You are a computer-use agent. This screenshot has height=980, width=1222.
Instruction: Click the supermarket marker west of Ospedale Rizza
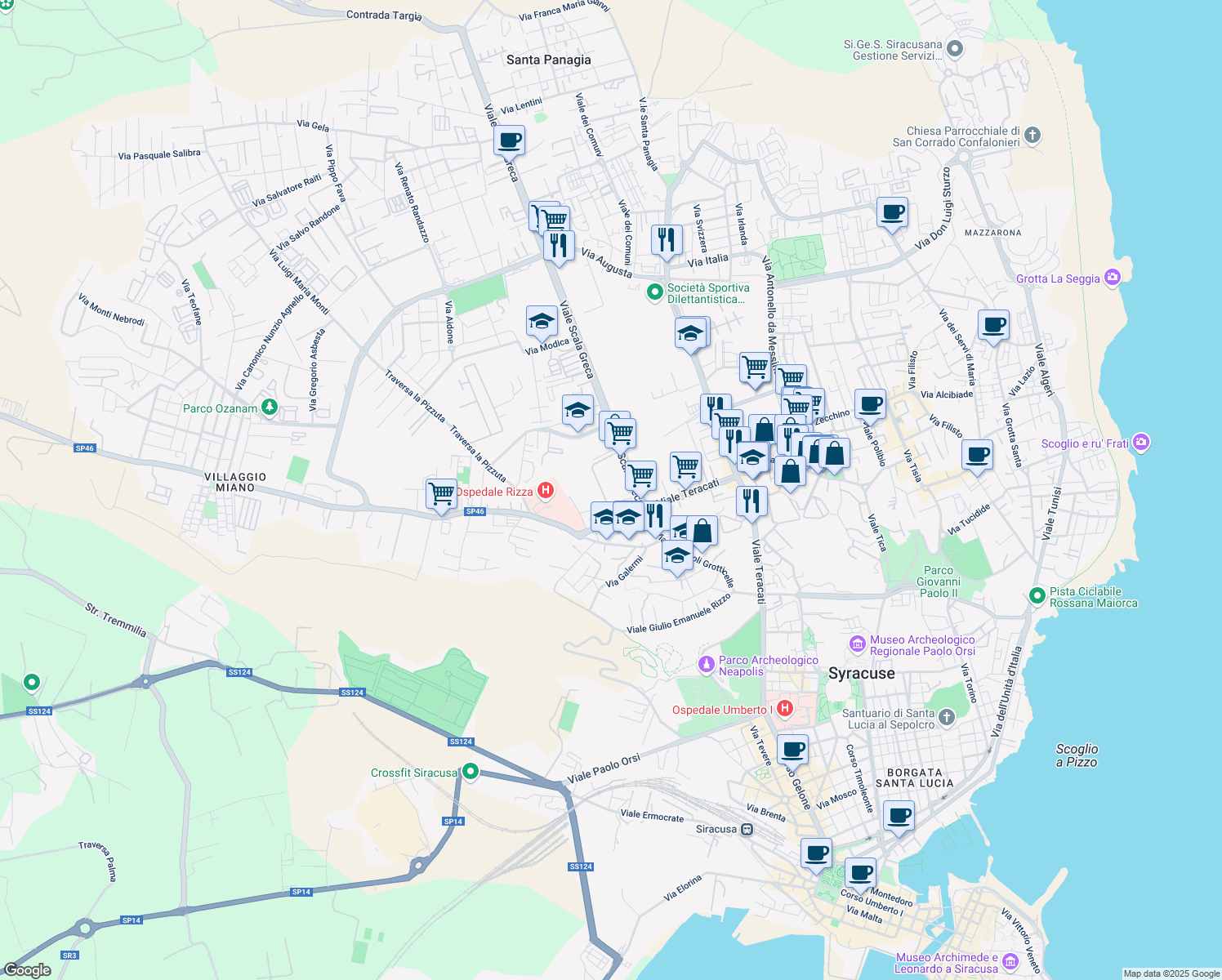(x=442, y=494)
